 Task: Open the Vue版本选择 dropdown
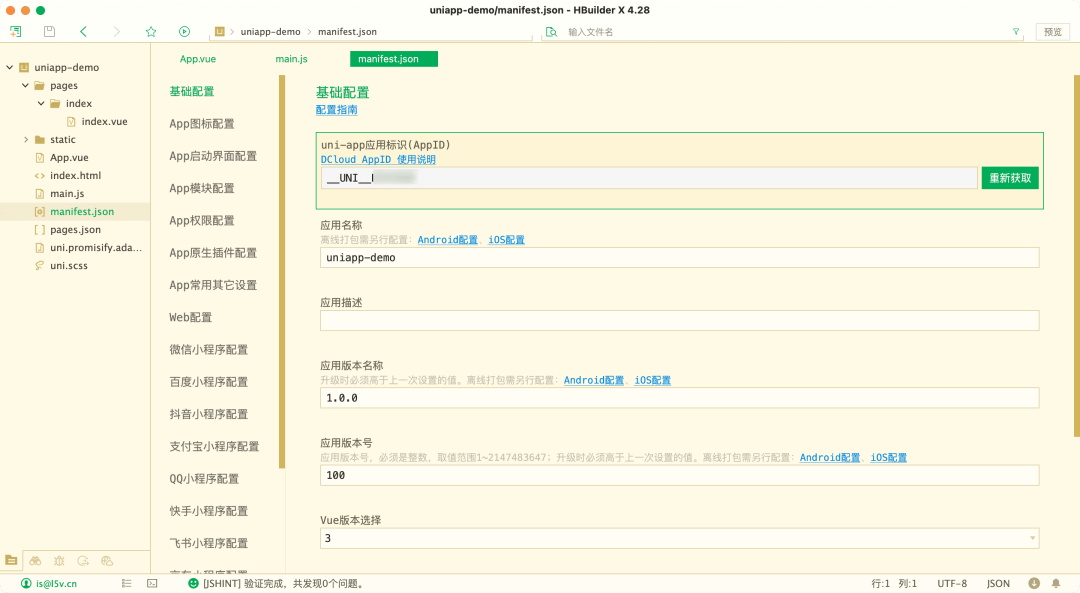click(679, 539)
